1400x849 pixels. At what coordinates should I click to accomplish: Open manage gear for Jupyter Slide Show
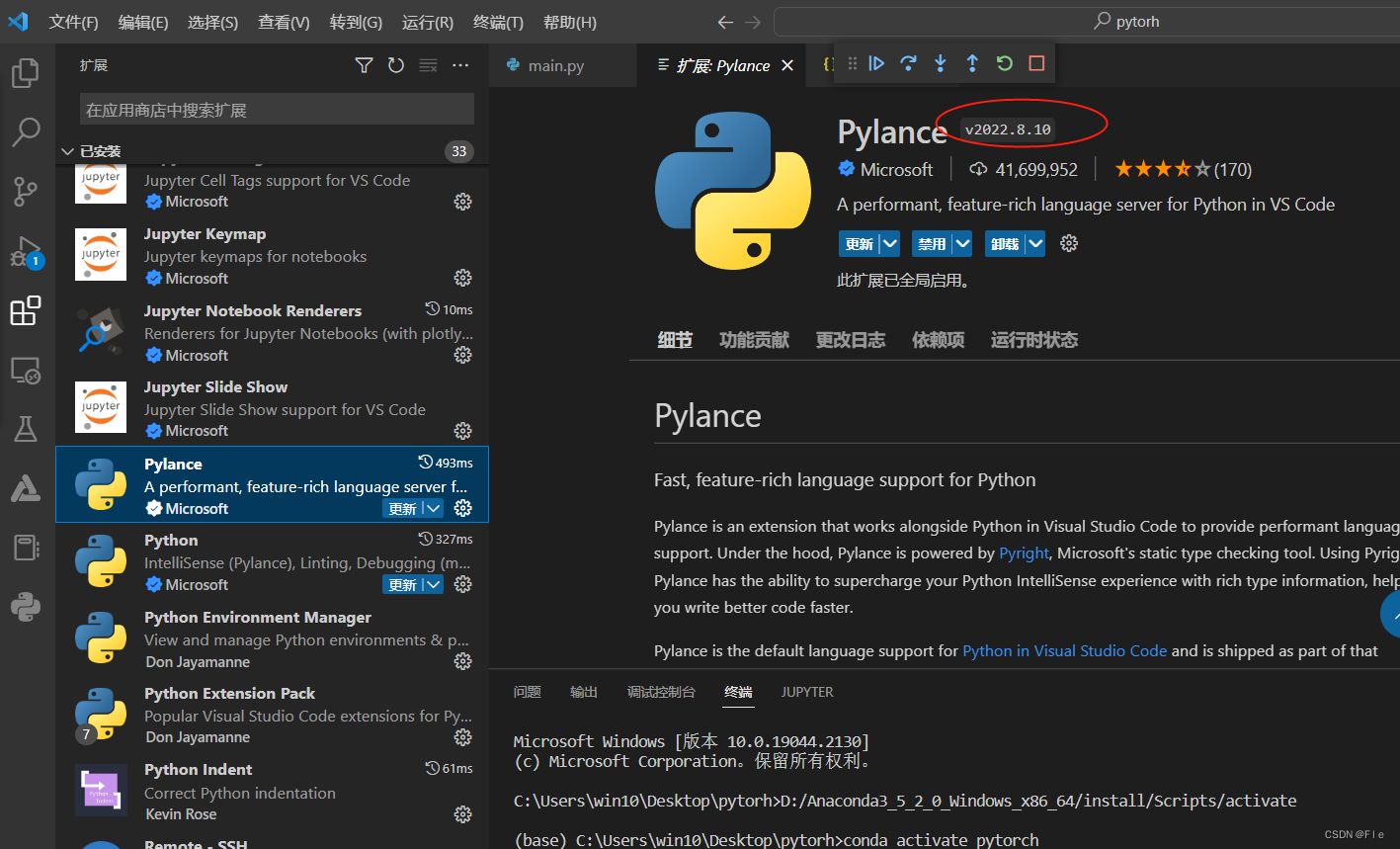462,431
